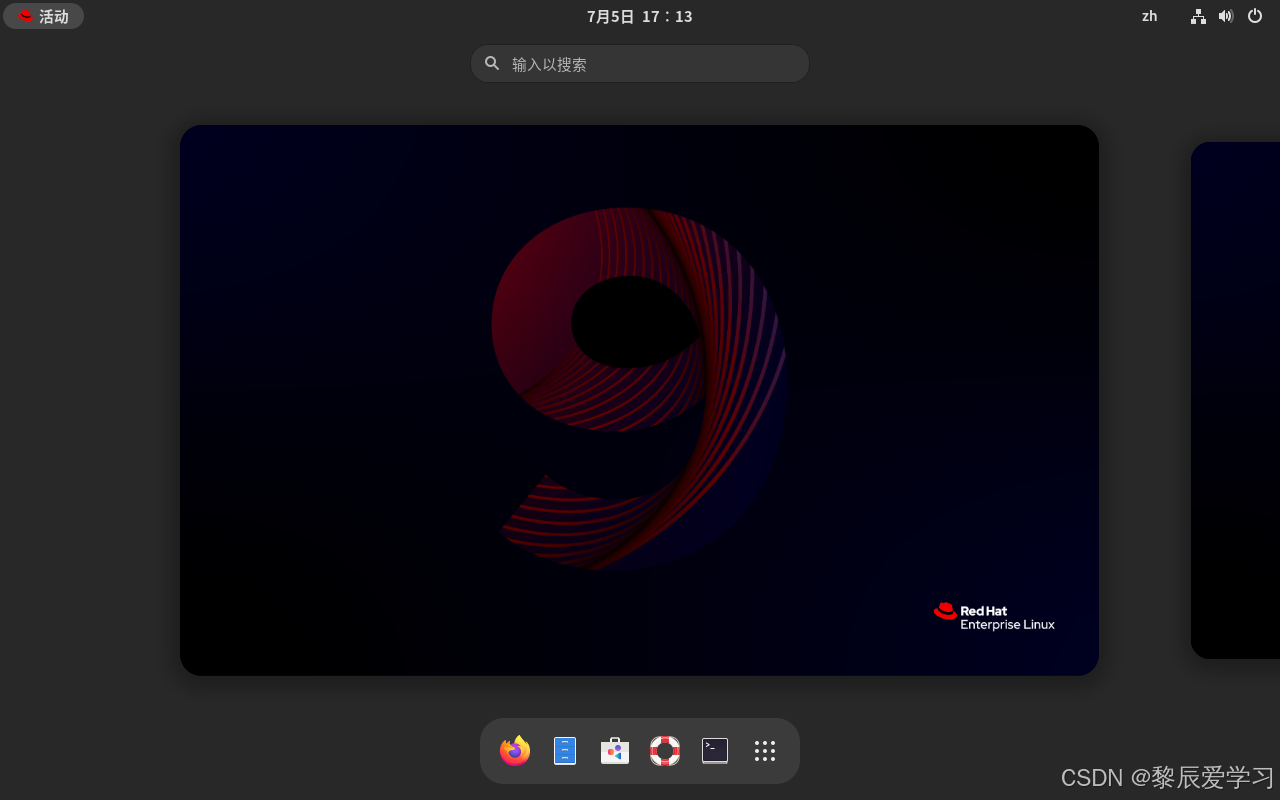1280x800 pixels.
Task: Click the power icon in top bar
Action: click(x=1255, y=16)
